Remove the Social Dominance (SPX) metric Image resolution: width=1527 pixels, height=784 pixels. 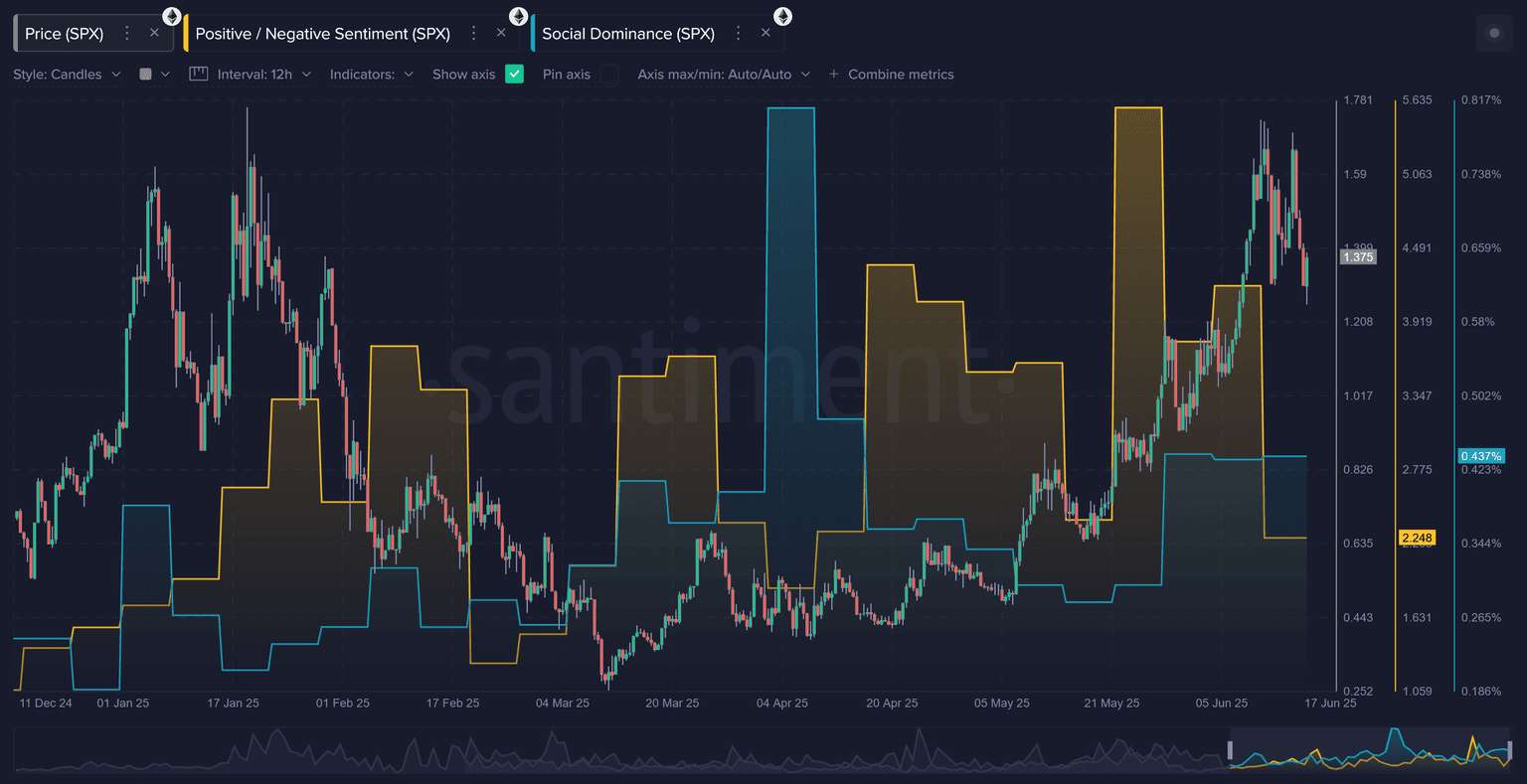[x=765, y=33]
